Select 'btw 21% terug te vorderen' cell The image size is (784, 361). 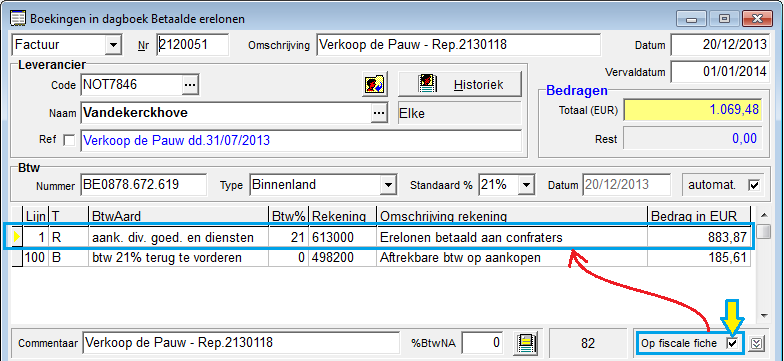click(178, 258)
